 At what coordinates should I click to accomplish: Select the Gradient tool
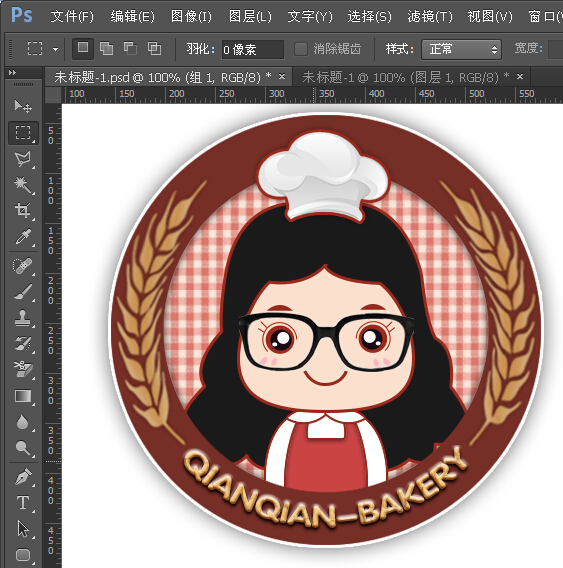(x=23, y=396)
